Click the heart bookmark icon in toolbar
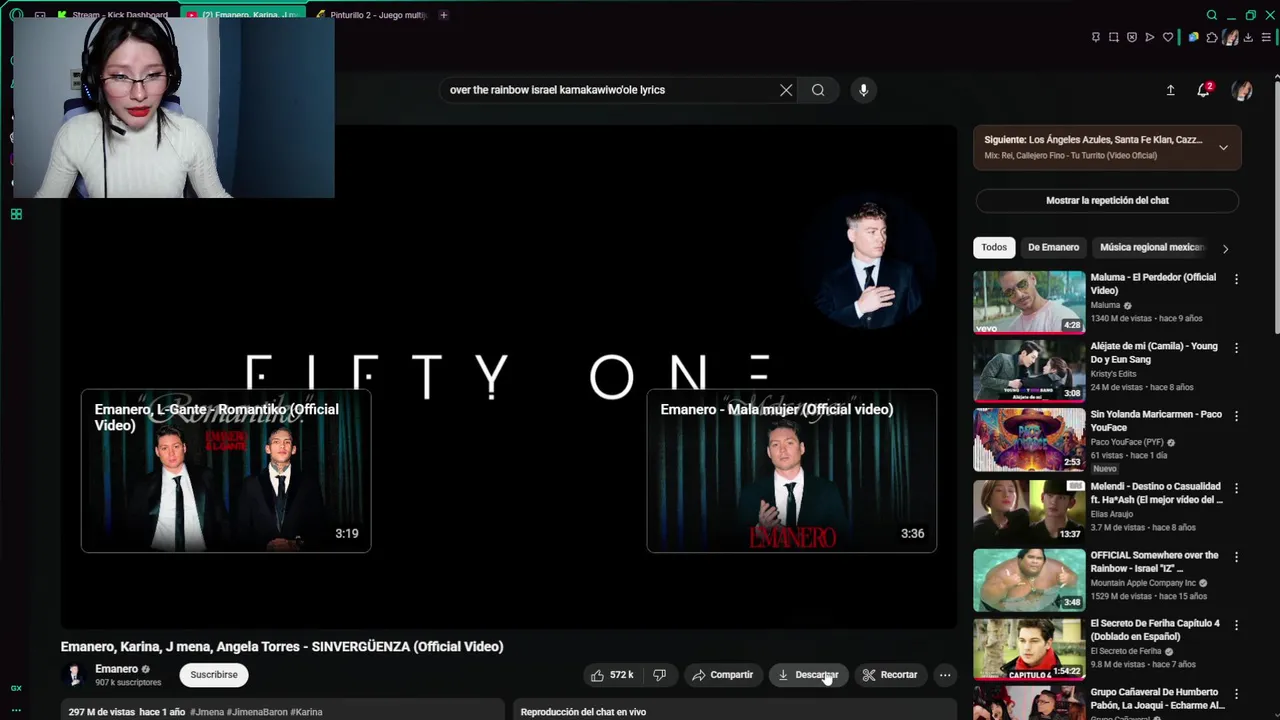Screen dimensions: 1280x720 pyautogui.click(x=1168, y=37)
